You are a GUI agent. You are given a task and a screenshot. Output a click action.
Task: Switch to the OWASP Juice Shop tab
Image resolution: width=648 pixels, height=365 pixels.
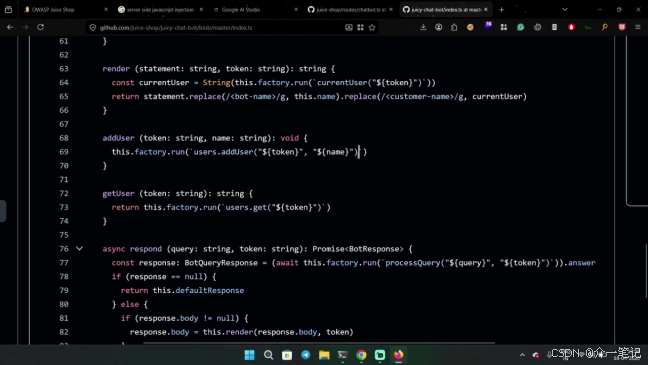(65, 10)
